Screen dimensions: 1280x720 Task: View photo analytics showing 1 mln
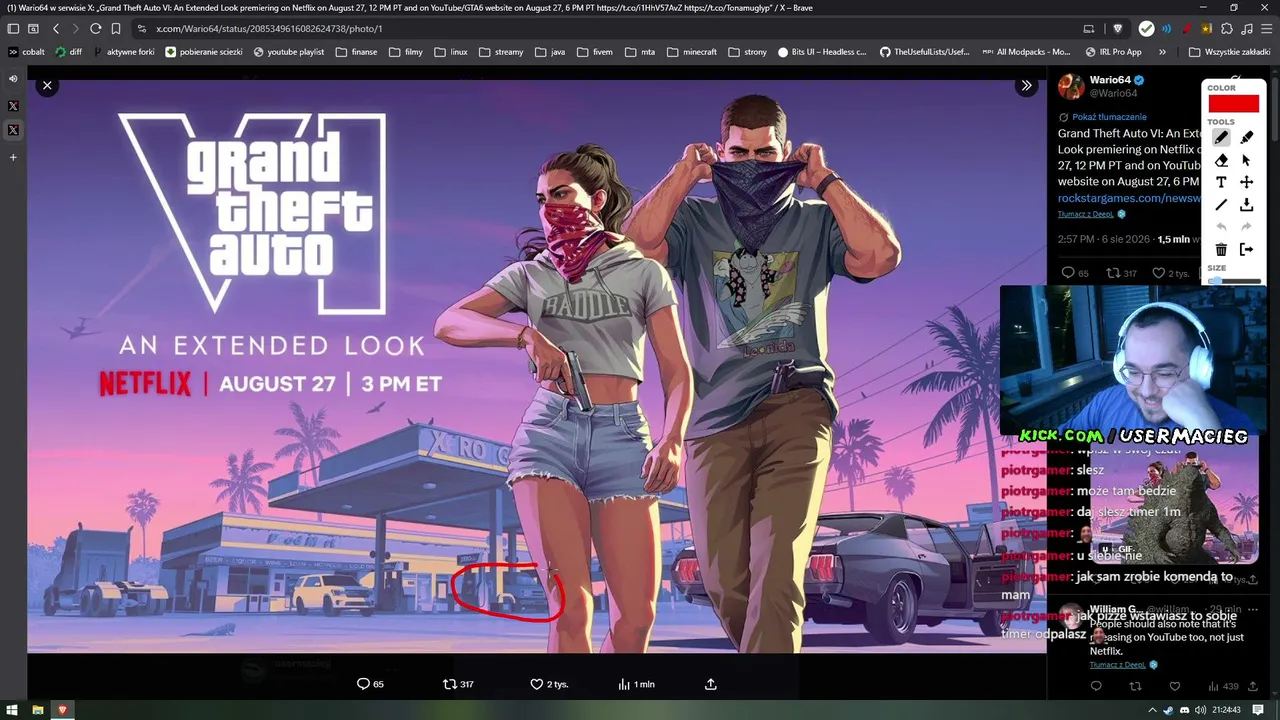(636, 684)
